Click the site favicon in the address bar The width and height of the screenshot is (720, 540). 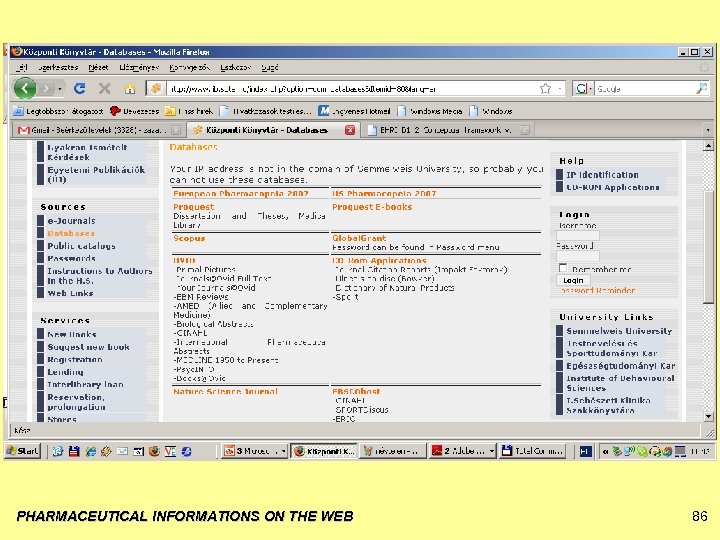click(156, 88)
